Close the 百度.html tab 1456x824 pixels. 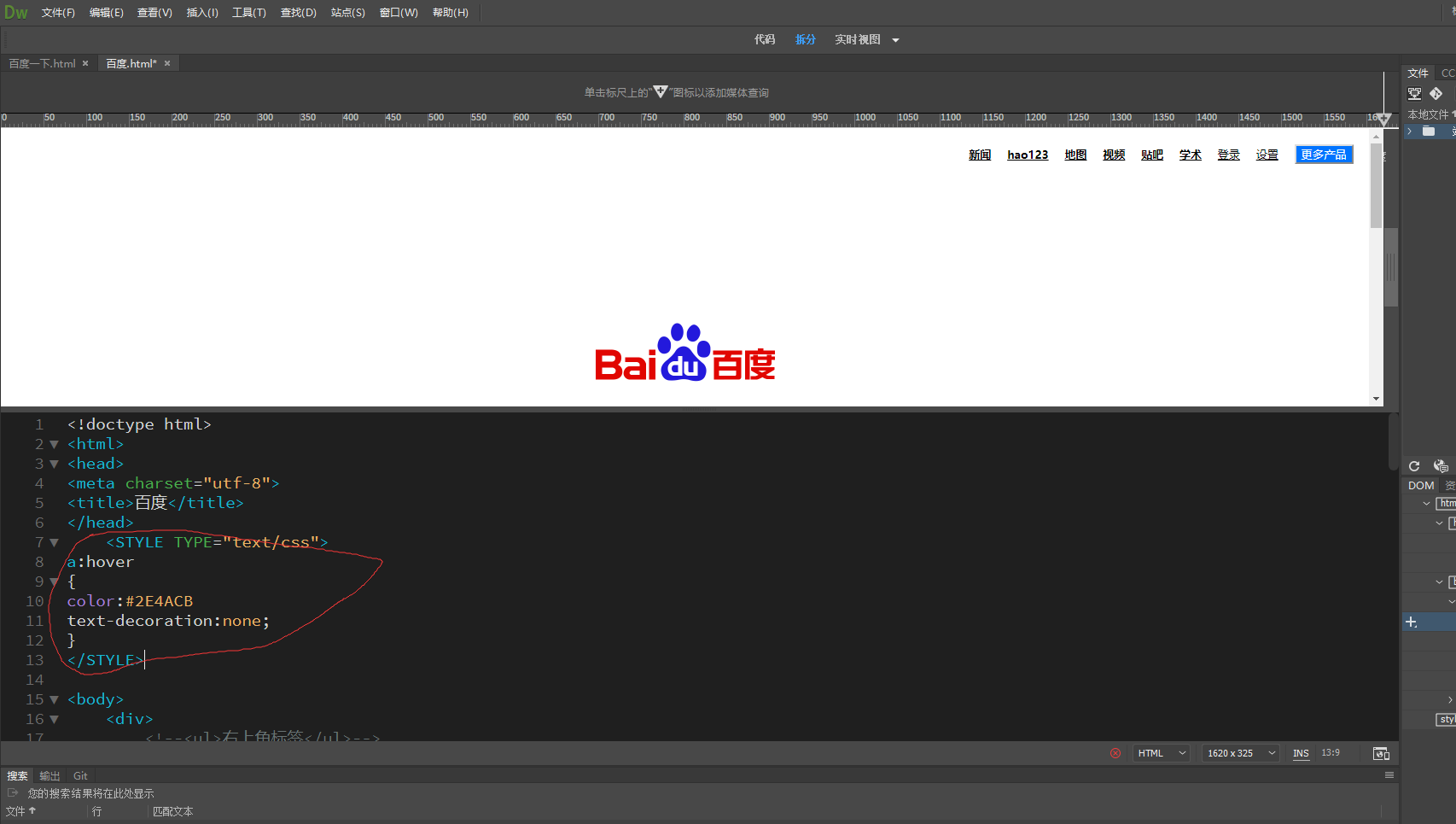[167, 63]
